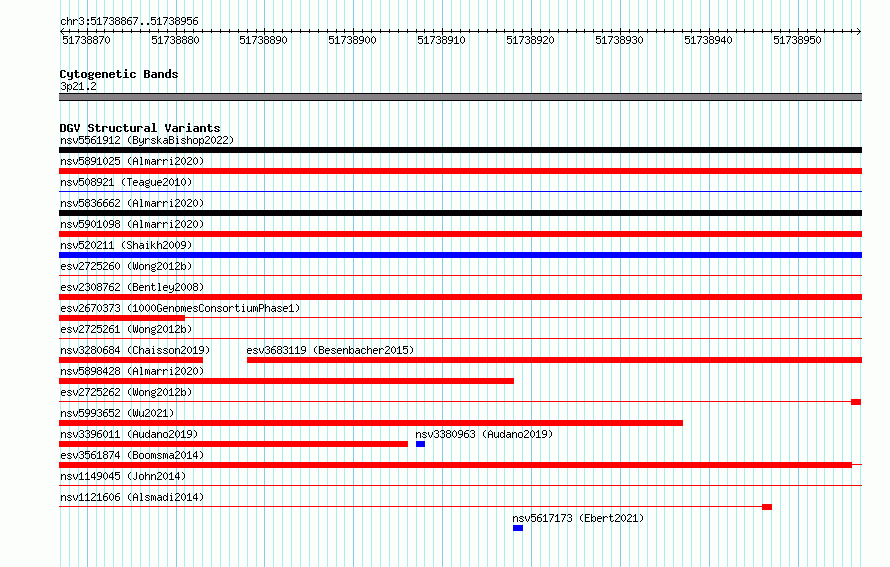Open nsv5836662 (Almarri2020) variant entry

click(x=132, y=203)
